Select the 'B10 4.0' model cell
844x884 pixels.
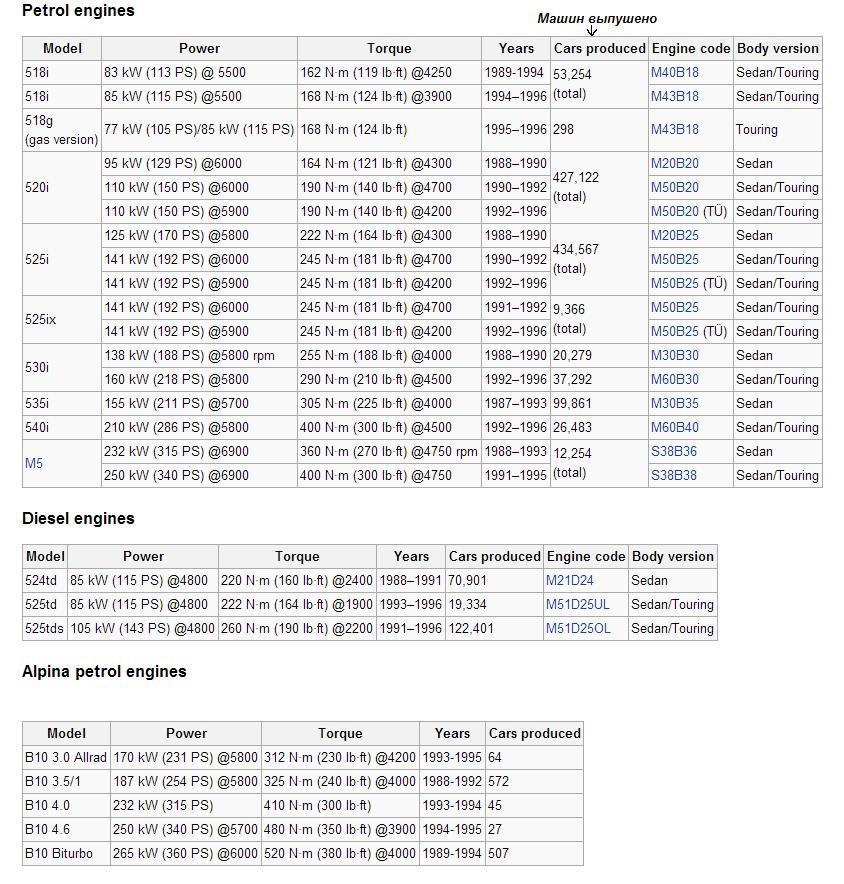coord(66,806)
